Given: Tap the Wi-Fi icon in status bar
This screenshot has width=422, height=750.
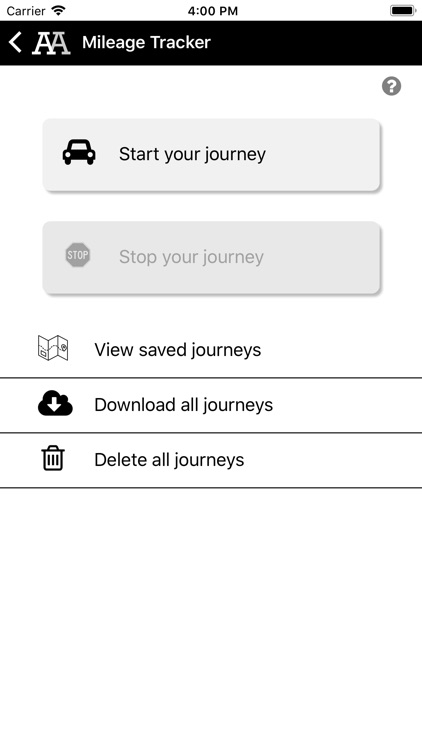Looking at the screenshot, I should (x=58, y=11).
